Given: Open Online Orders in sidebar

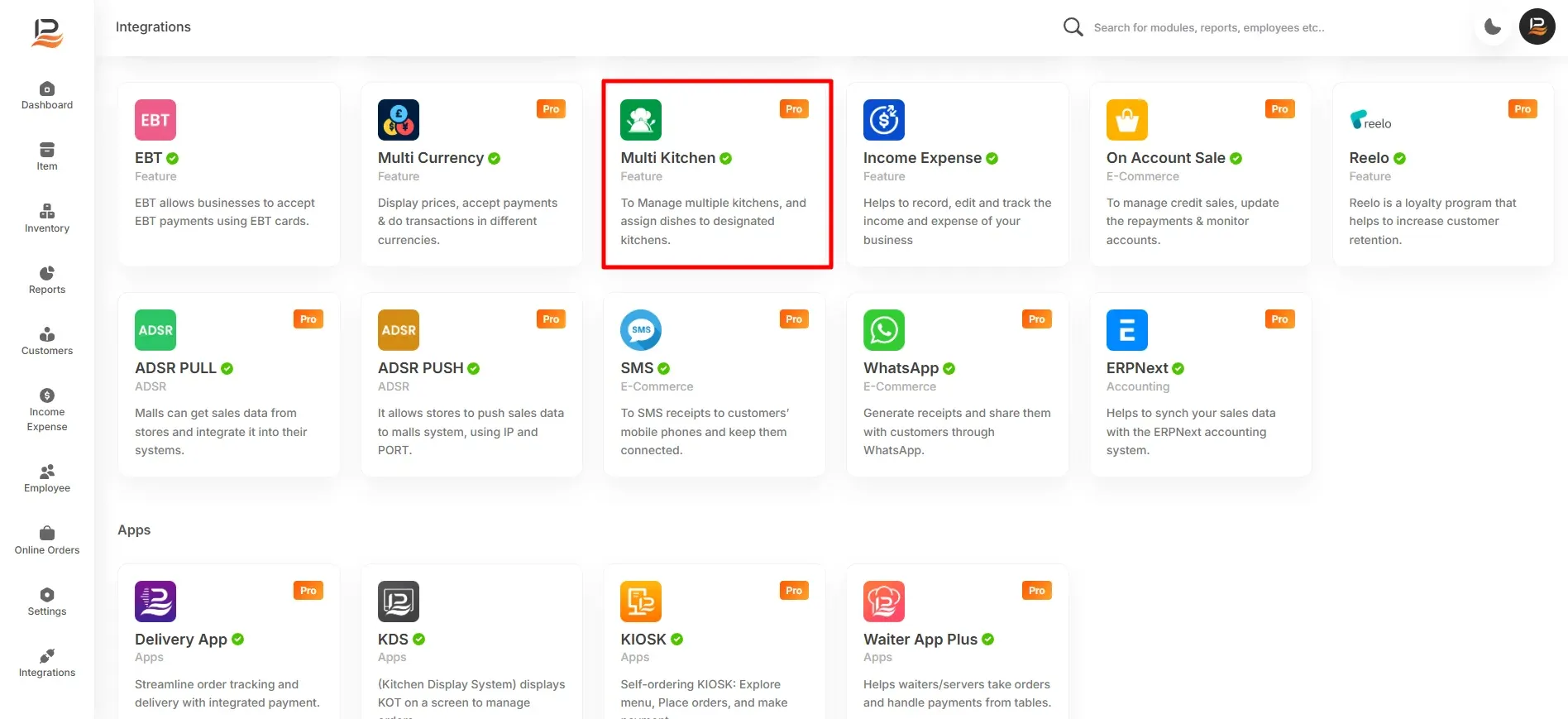Looking at the screenshot, I should [47, 540].
